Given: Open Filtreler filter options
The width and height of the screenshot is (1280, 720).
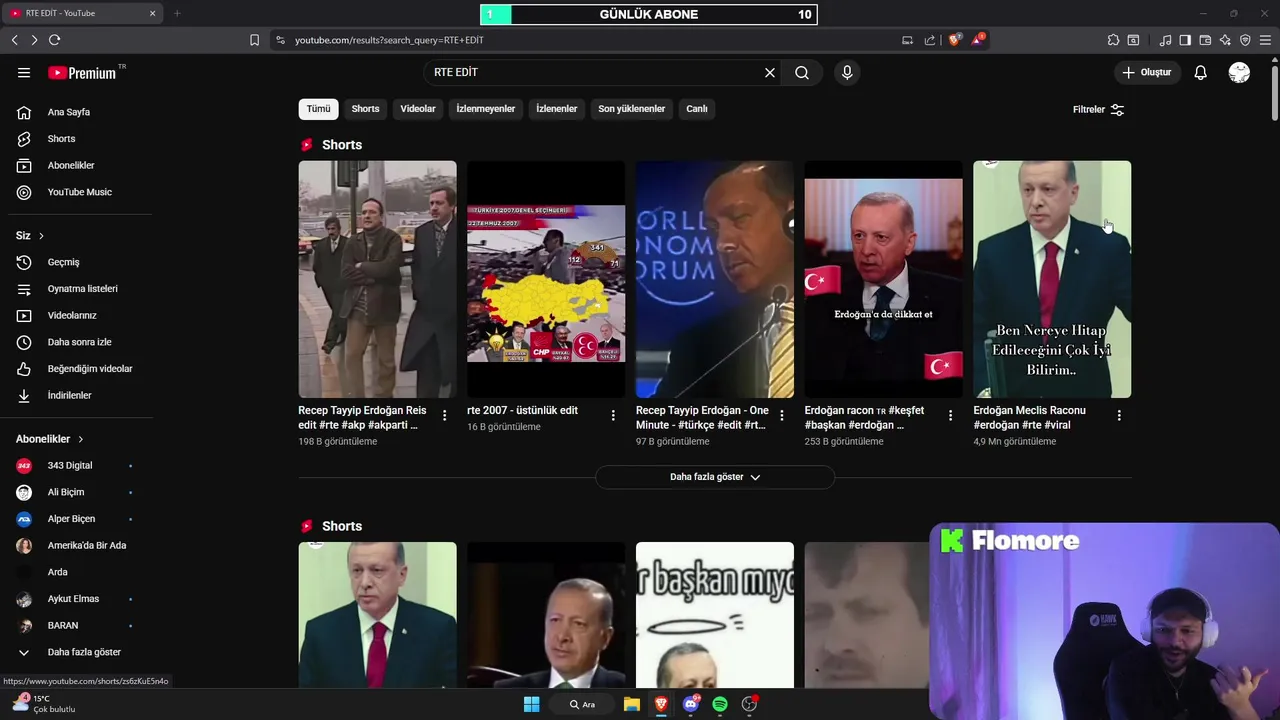Looking at the screenshot, I should tap(1098, 110).
